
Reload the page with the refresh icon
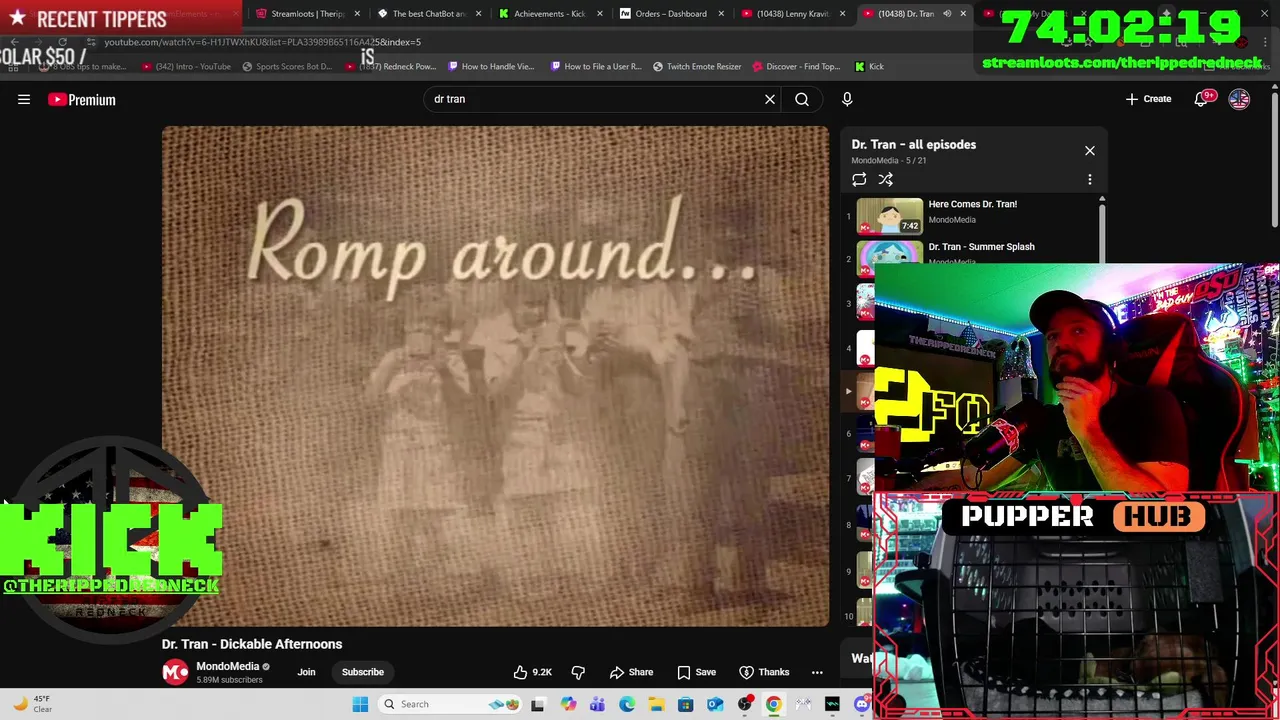point(62,42)
